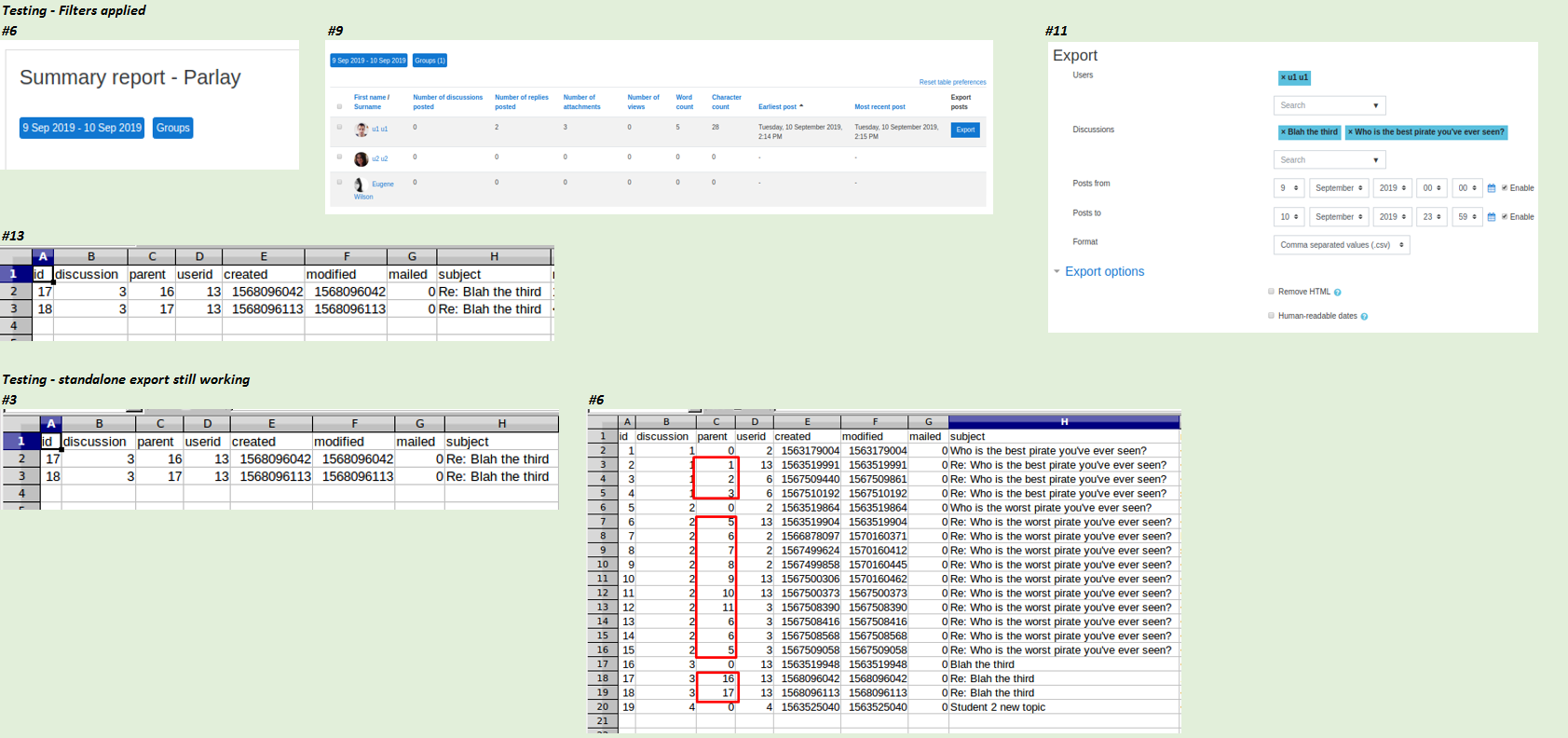The width and height of the screenshot is (1568, 738).
Task: Open the Users search dropdown
Action: click(1329, 105)
